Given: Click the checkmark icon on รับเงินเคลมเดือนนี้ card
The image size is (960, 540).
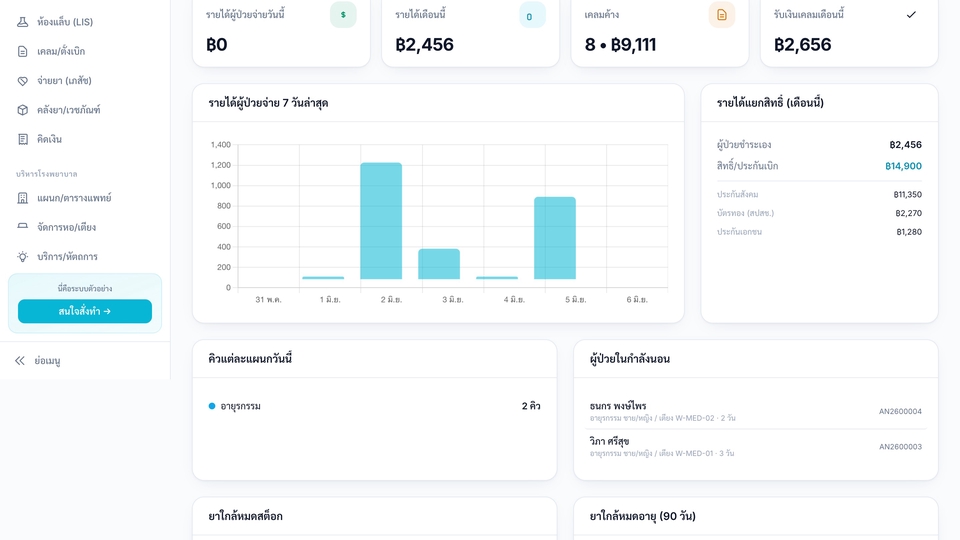Looking at the screenshot, I should coord(911,15).
